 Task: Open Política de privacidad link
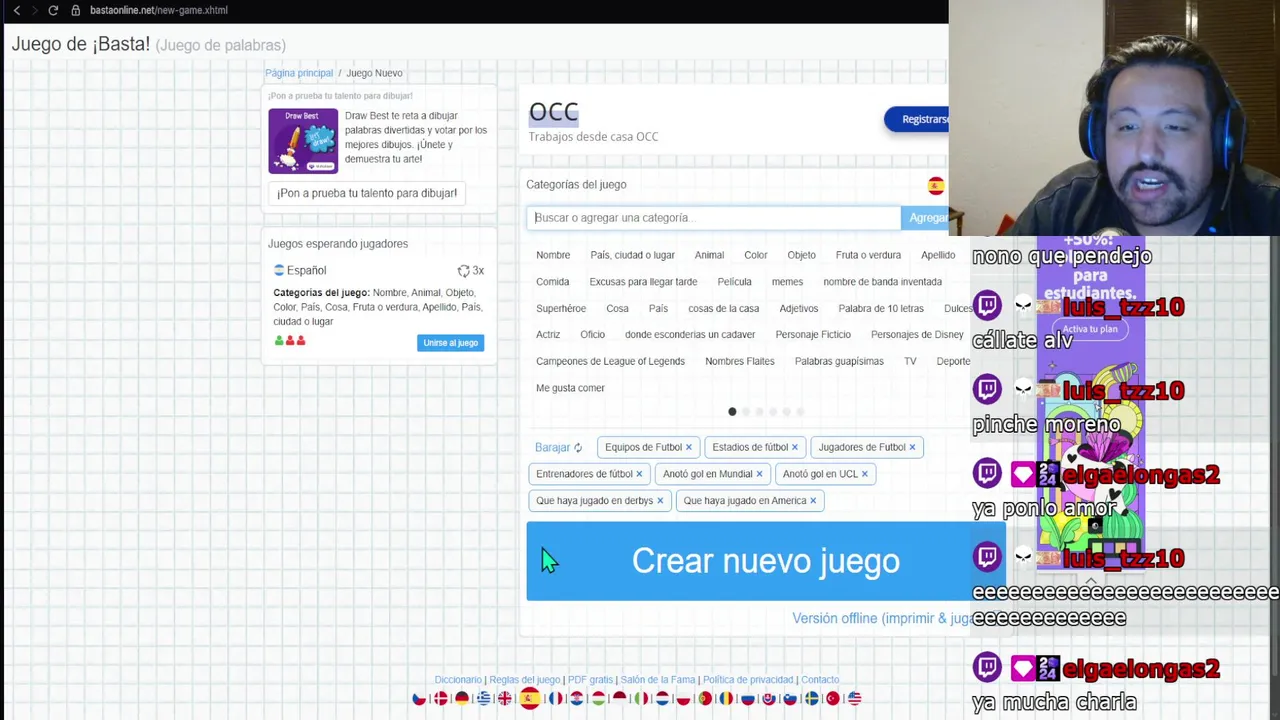tap(748, 680)
